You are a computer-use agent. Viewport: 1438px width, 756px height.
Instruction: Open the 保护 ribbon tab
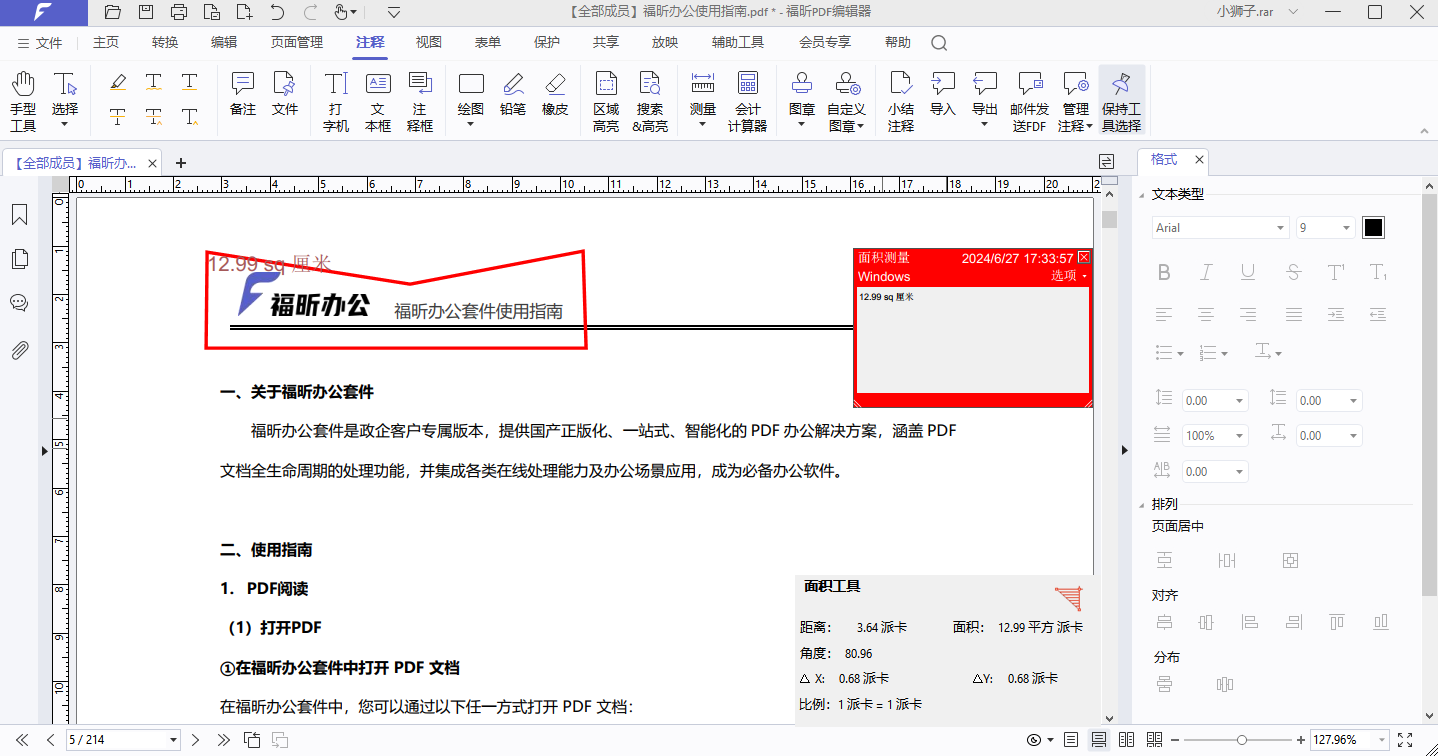pyautogui.click(x=547, y=43)
